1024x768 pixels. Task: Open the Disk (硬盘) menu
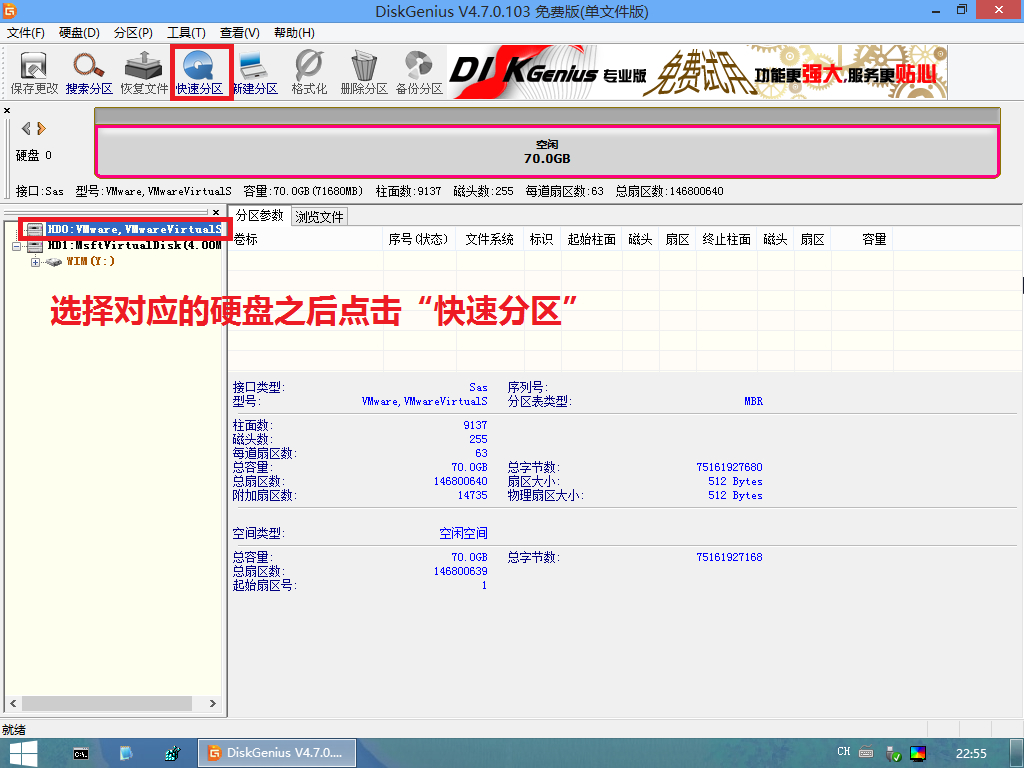[x=79, y=33]
